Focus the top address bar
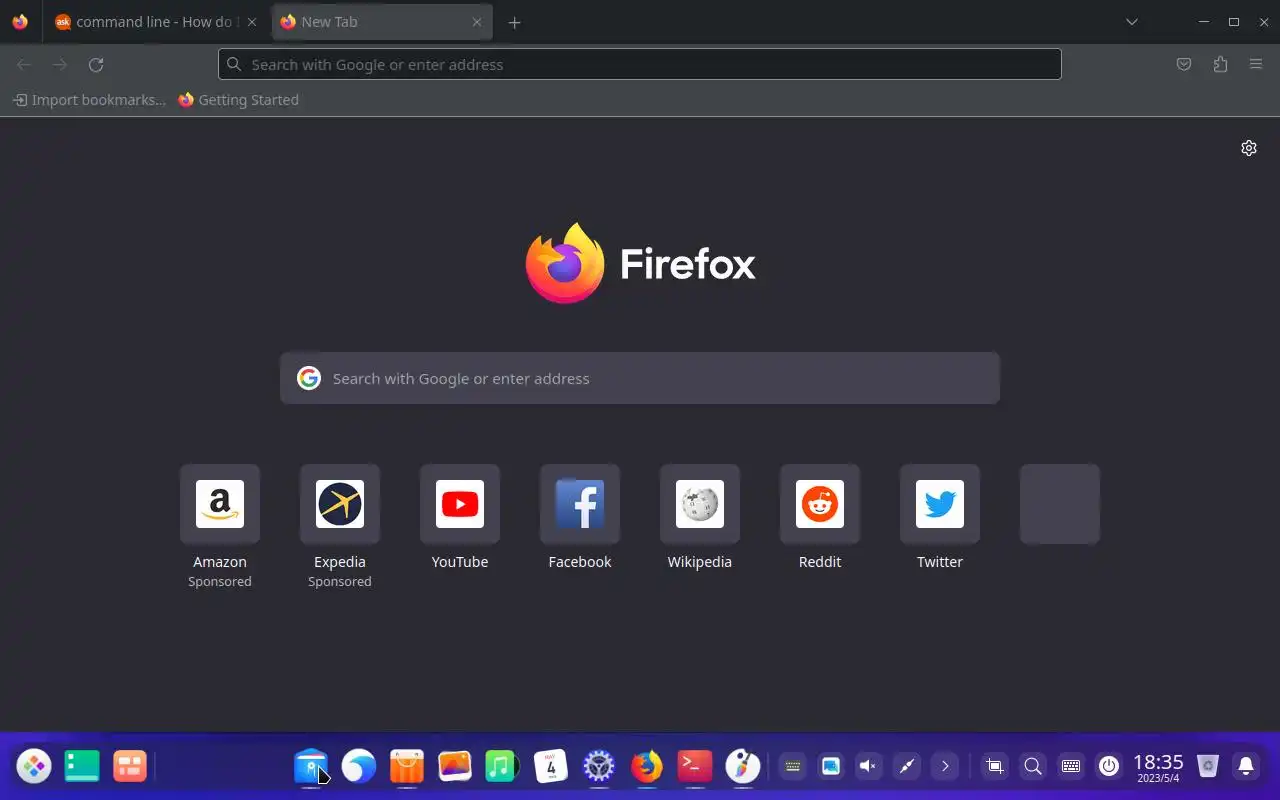This screenshot has width=1280, height=800. (x=640, y=64)
